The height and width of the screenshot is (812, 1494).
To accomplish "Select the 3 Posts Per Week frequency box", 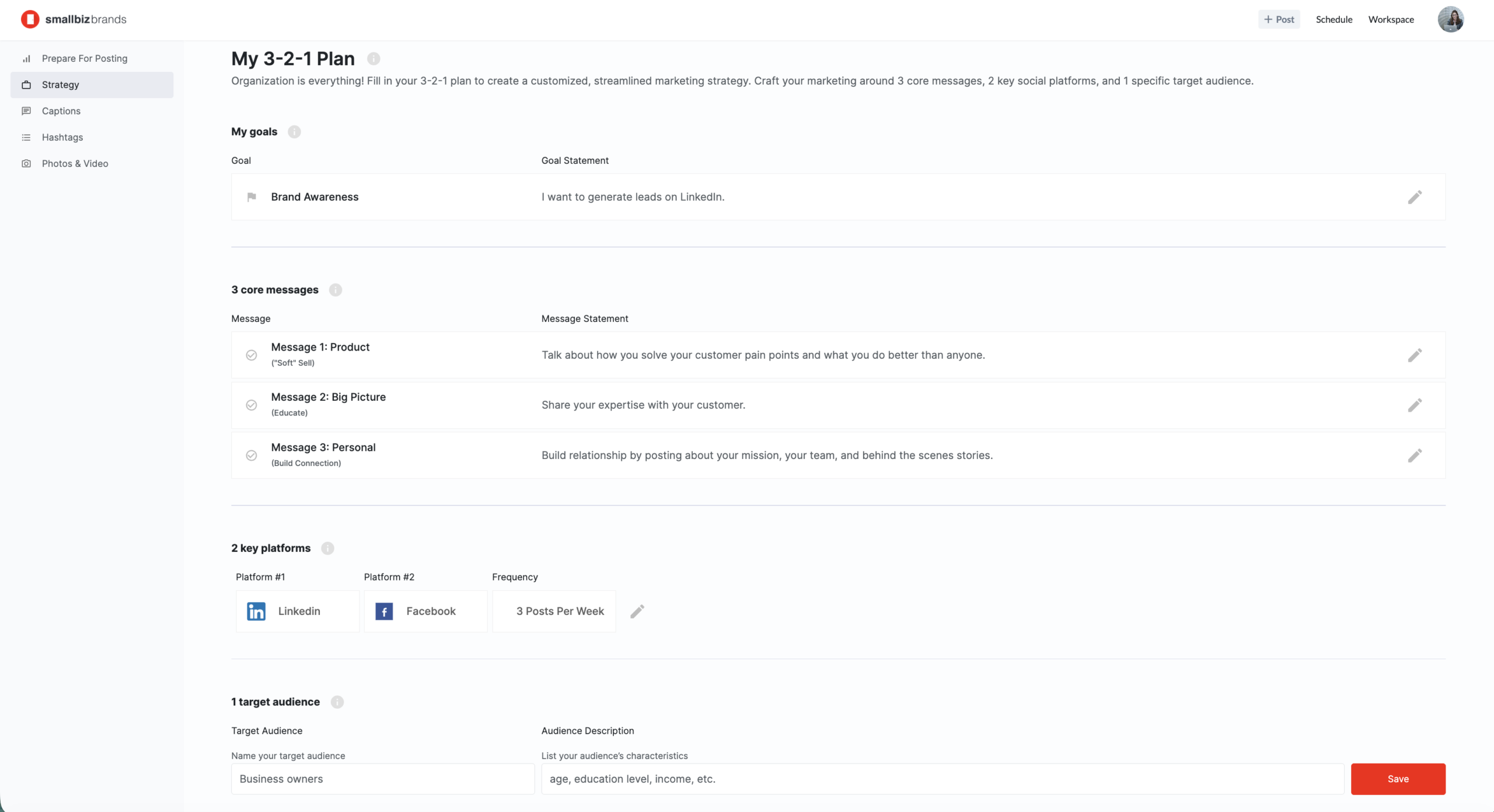I will 554,611.
